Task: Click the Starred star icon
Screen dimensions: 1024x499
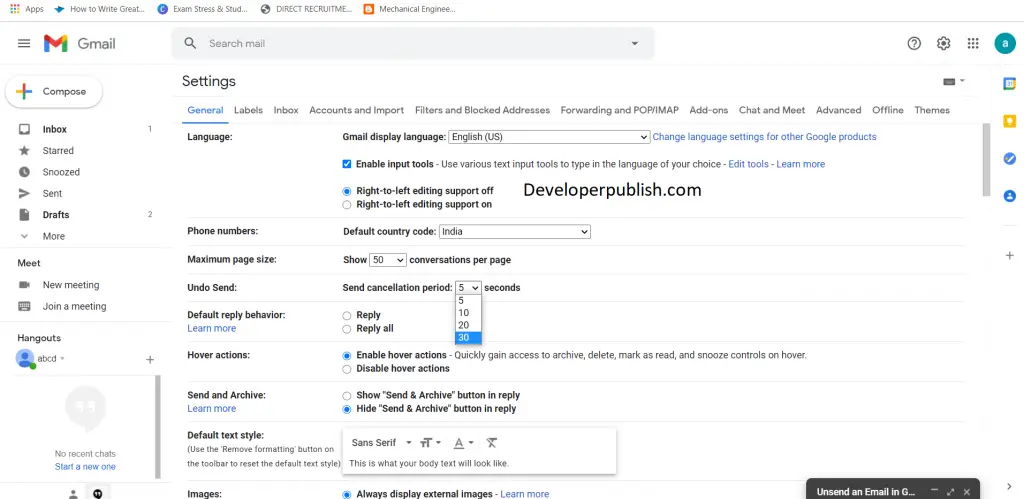Action: pyautogui.click(x=24, y=151)
